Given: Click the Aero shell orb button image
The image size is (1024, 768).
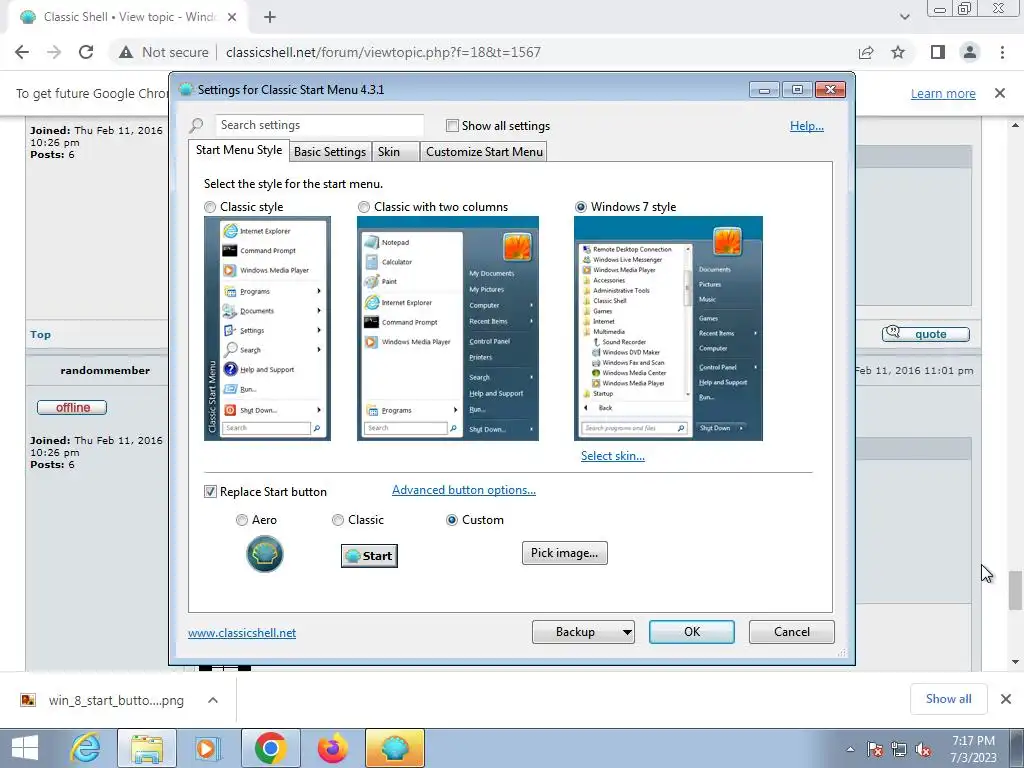Looking at the screenshot, I should pos(264,554).
